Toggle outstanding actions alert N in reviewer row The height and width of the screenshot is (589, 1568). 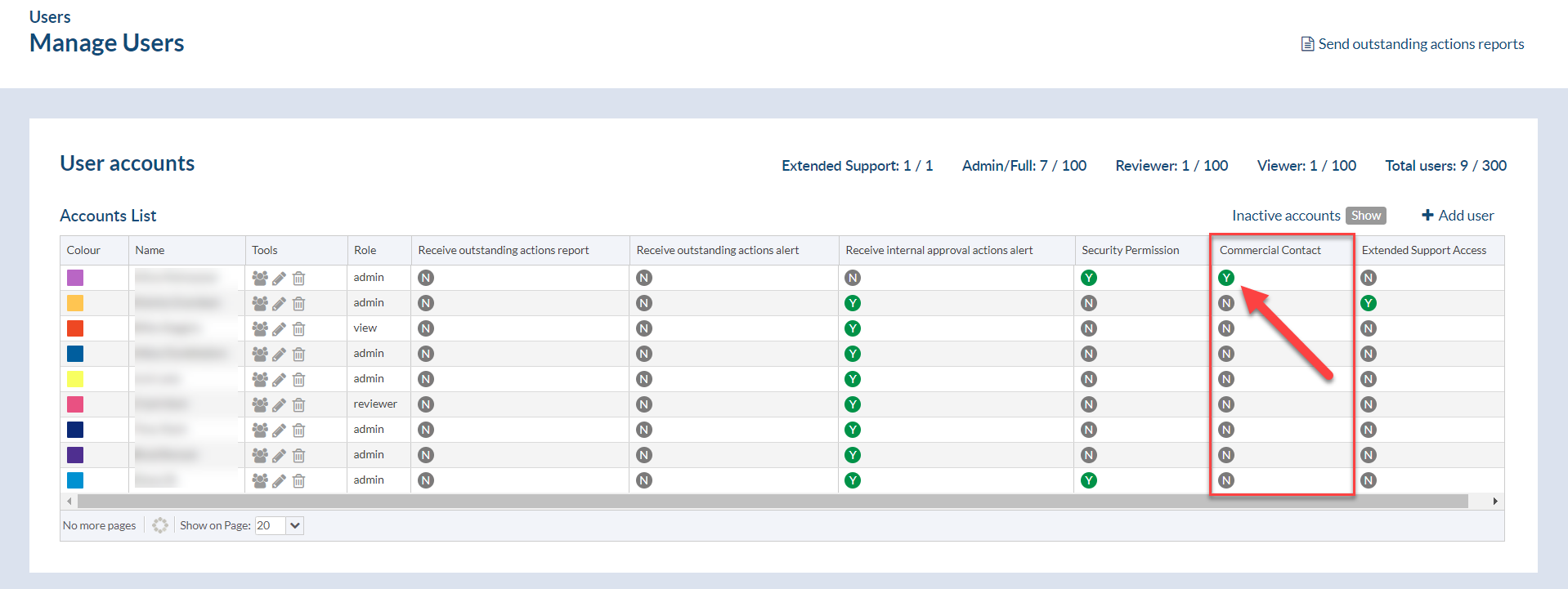(x=644, y=404)
